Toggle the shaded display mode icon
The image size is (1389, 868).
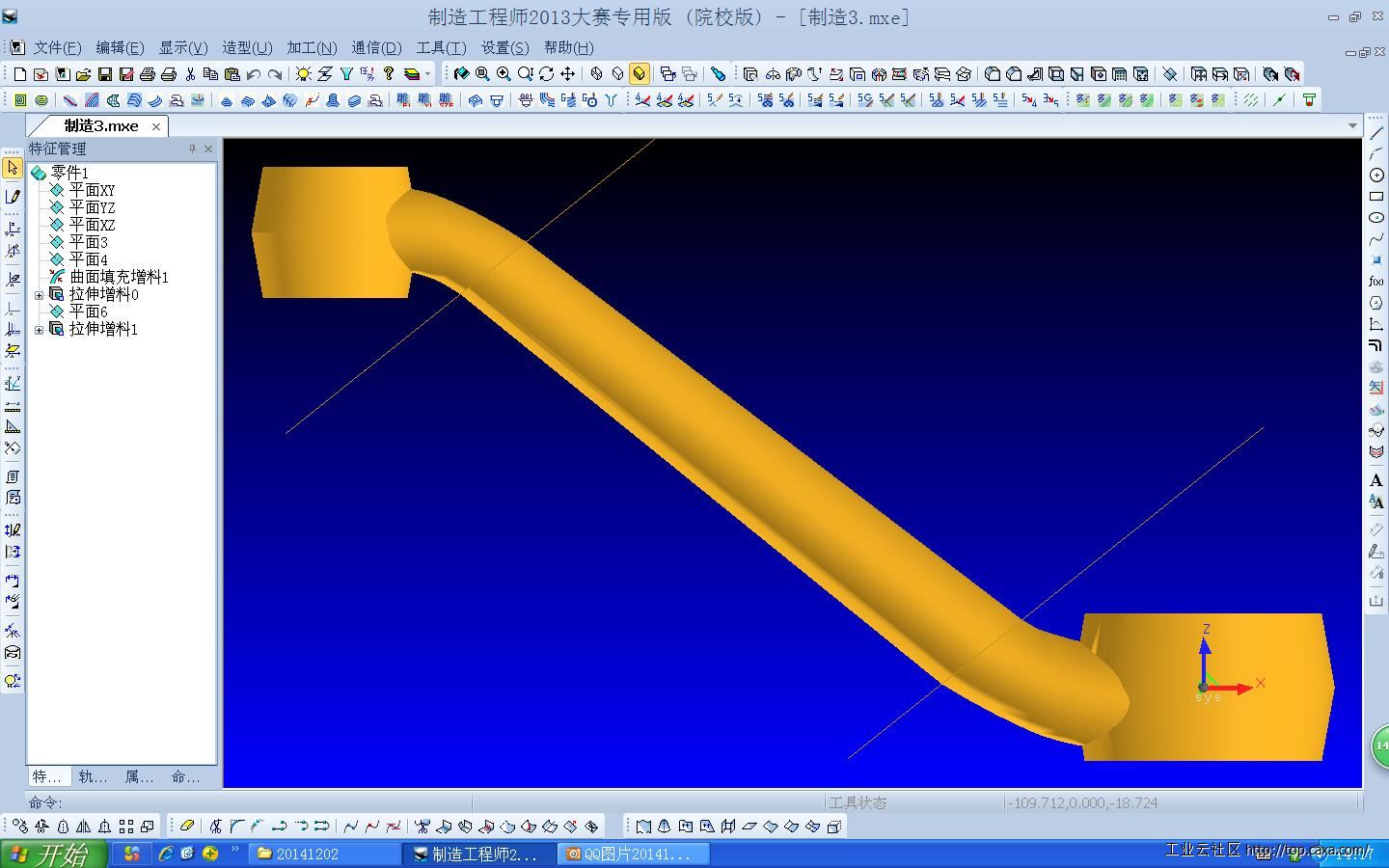(640, 73)
